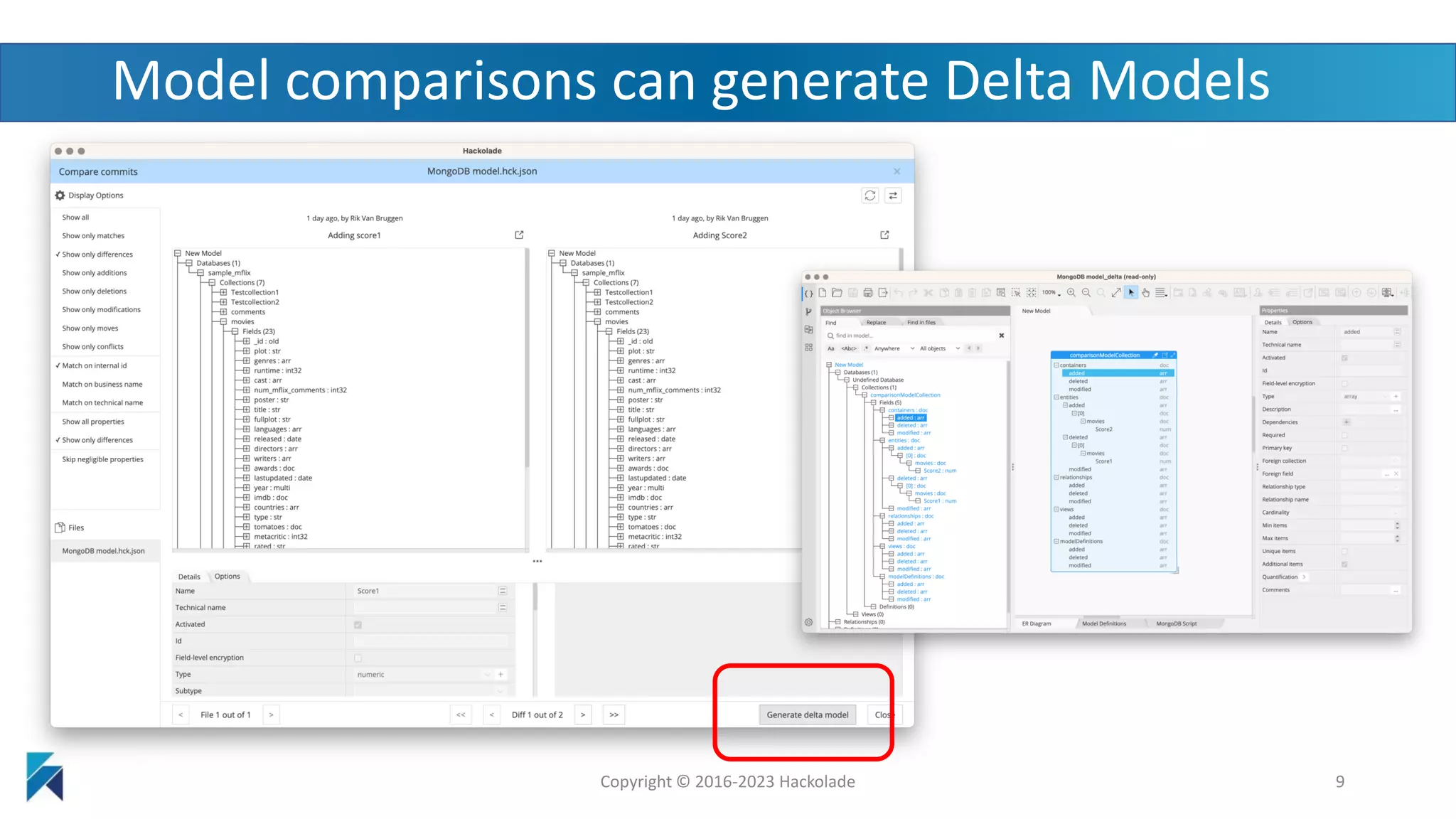This screenshot has height=819, width=1456.
Task: Click Generate delta model button
Action: (808, 714)
